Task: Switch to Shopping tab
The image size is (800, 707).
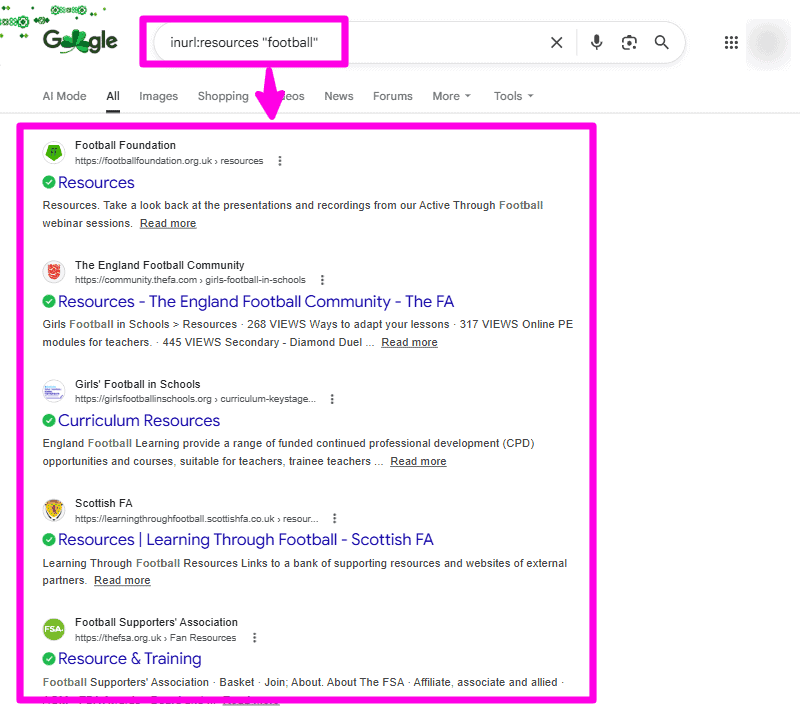Action: click(x=223, y=96)
